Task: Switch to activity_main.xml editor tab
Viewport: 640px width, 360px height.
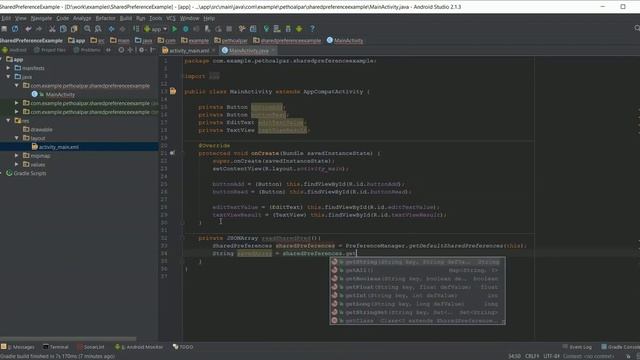Action: coord(189,51)
